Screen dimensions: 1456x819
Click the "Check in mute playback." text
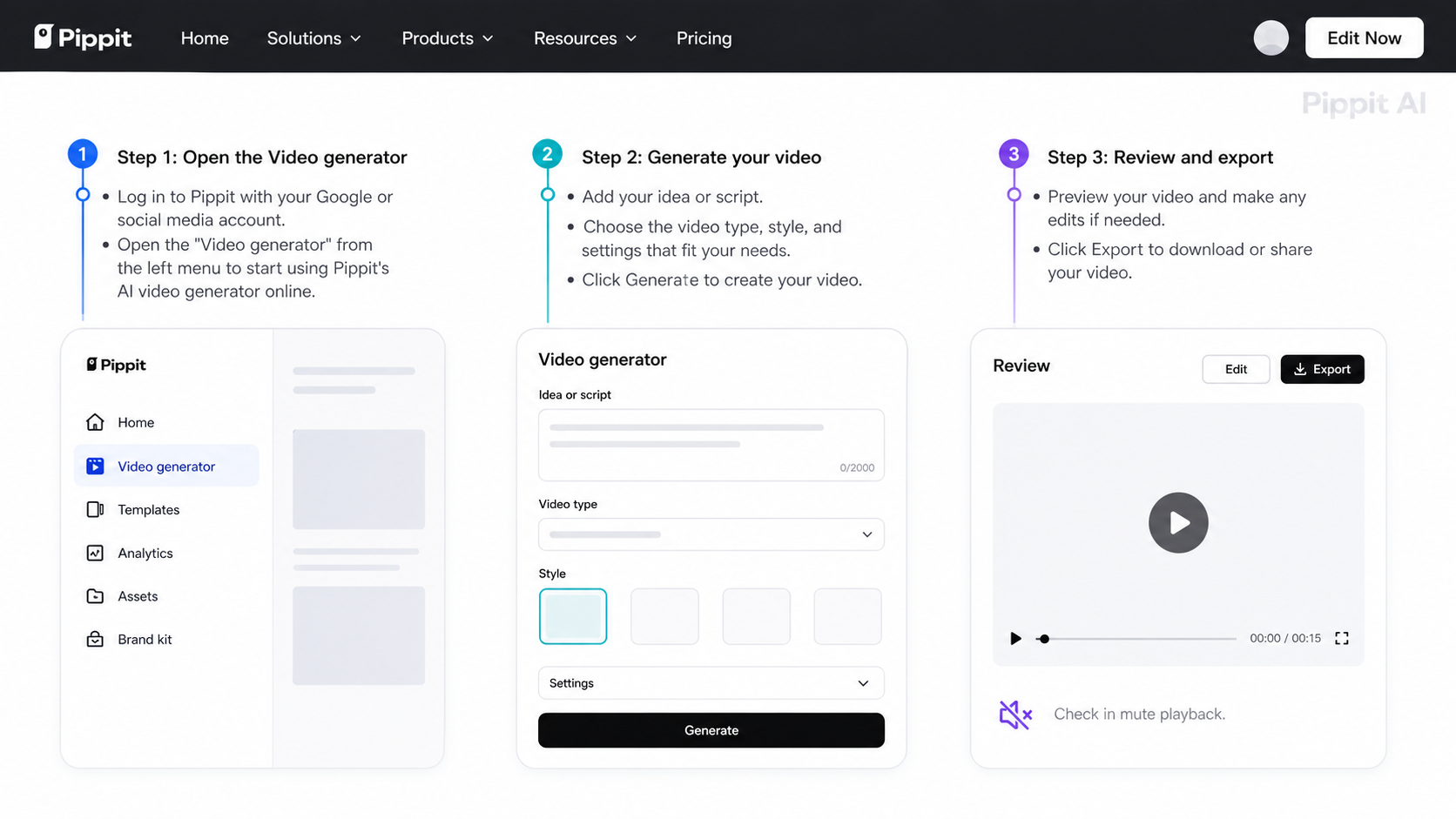[x=1139, y=715]
